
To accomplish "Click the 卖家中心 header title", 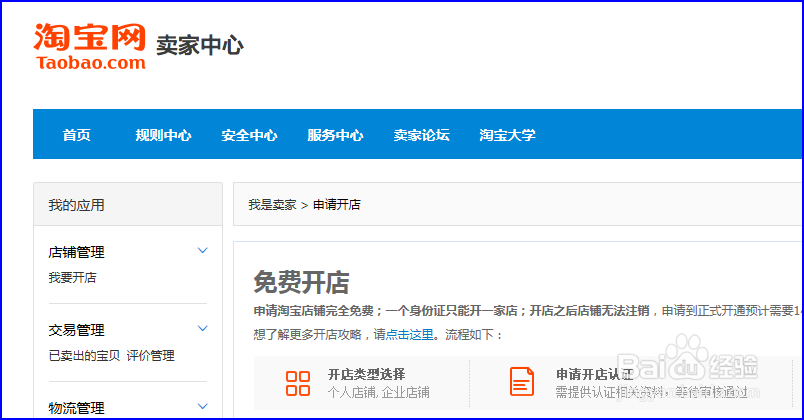I will 200,45.
